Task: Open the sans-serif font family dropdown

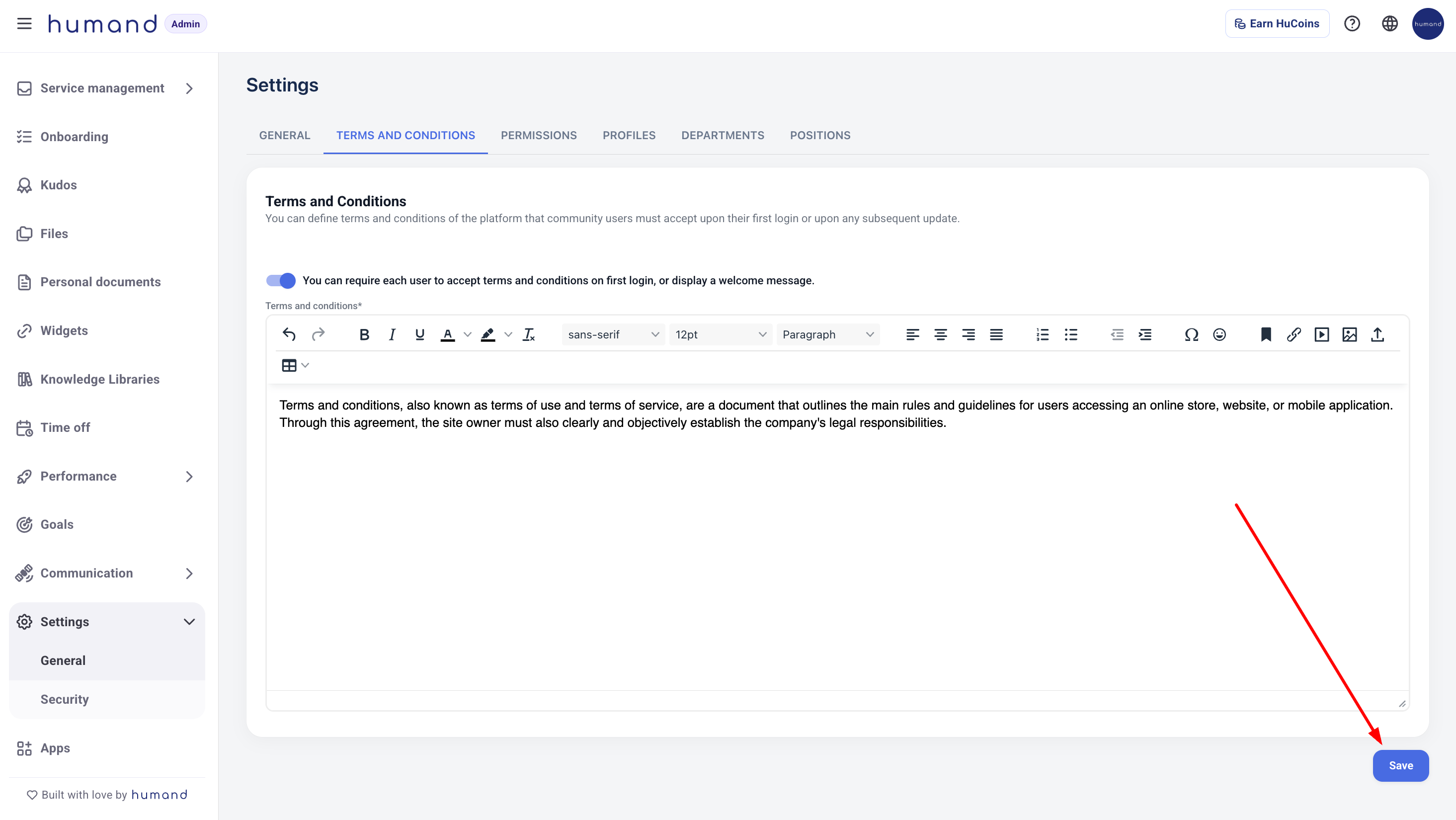Action: (x=613, y=334)
